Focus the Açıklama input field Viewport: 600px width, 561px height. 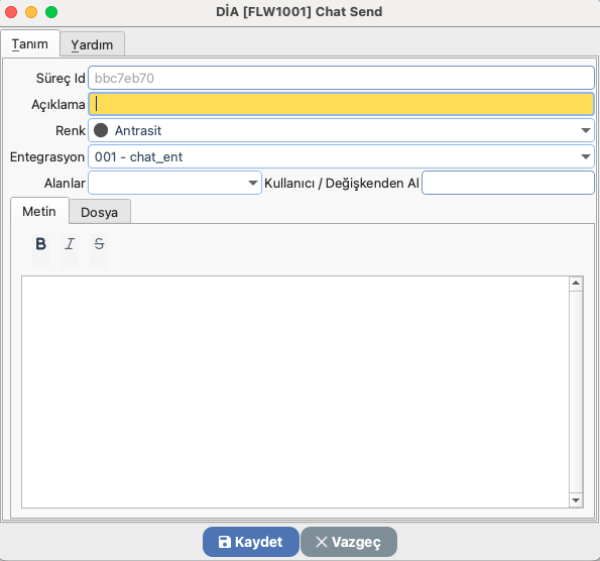coord(340,103)
